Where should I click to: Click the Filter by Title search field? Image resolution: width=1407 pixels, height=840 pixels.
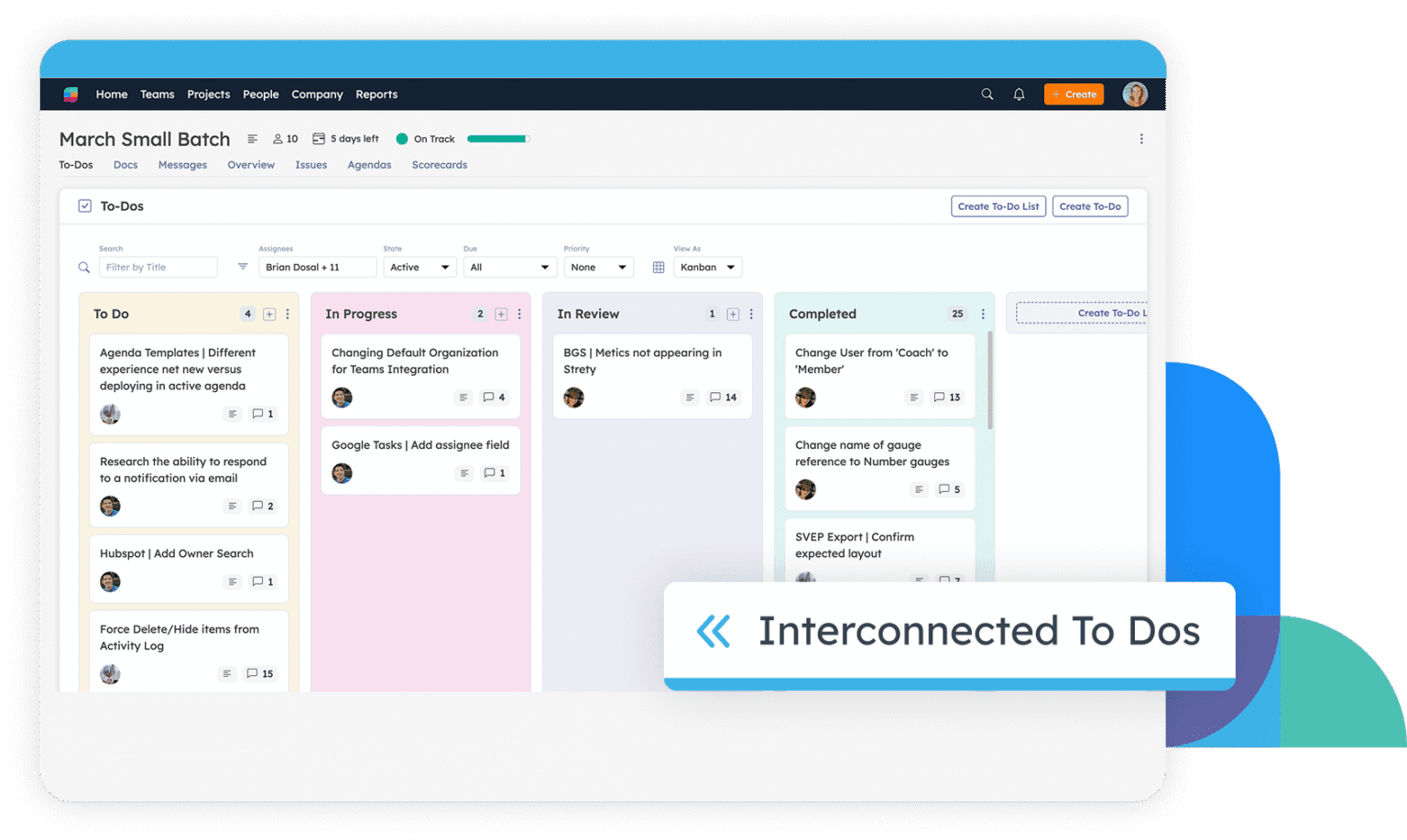(x=158, y=267)
